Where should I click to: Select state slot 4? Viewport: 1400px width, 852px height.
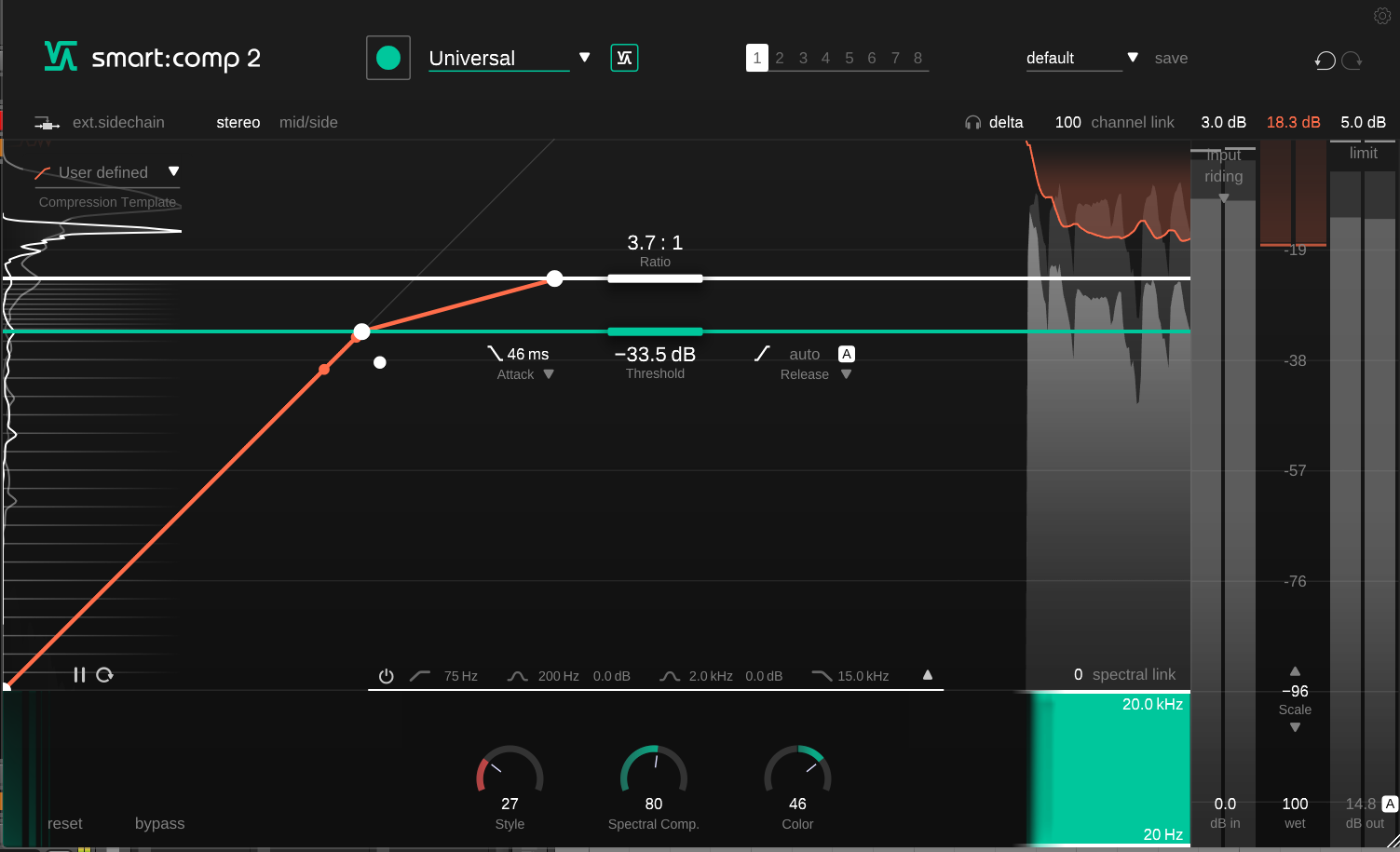(x=825, y=58)
